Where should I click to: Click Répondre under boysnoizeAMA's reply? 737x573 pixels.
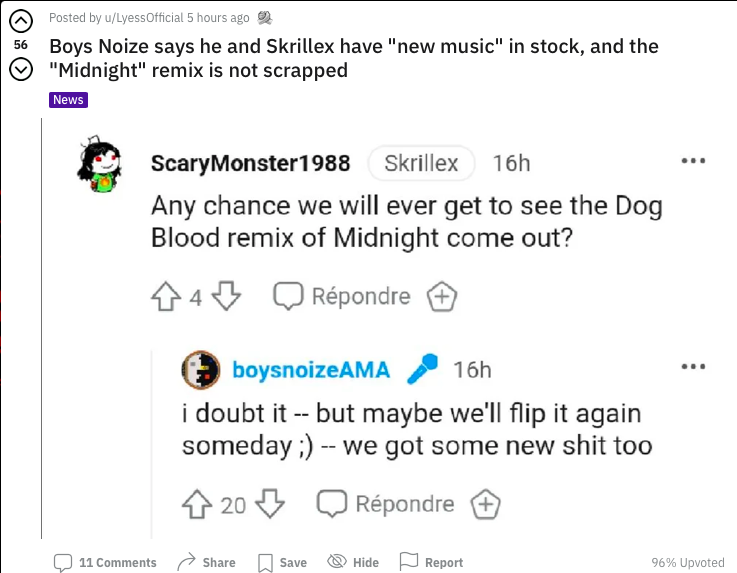tap(385, 504)
